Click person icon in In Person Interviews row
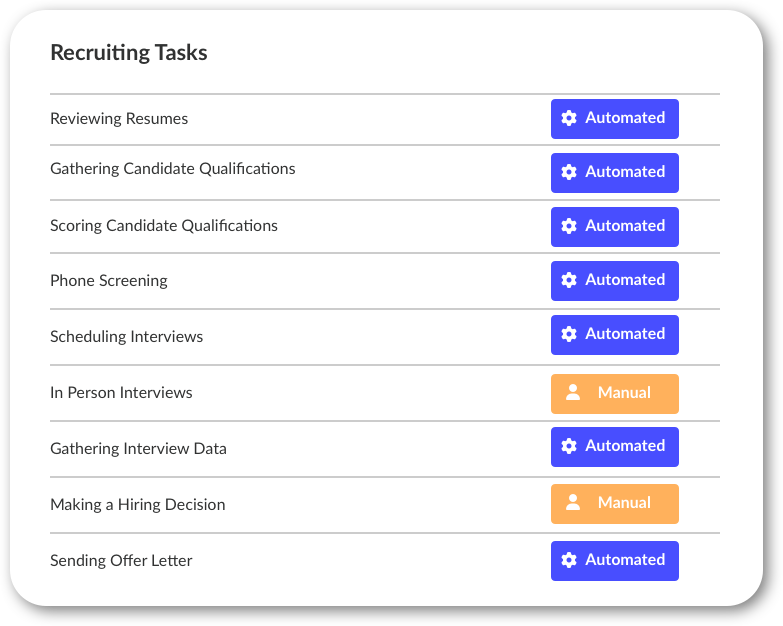The width and height of the screenshot is (783, 626). coord(573,392)
